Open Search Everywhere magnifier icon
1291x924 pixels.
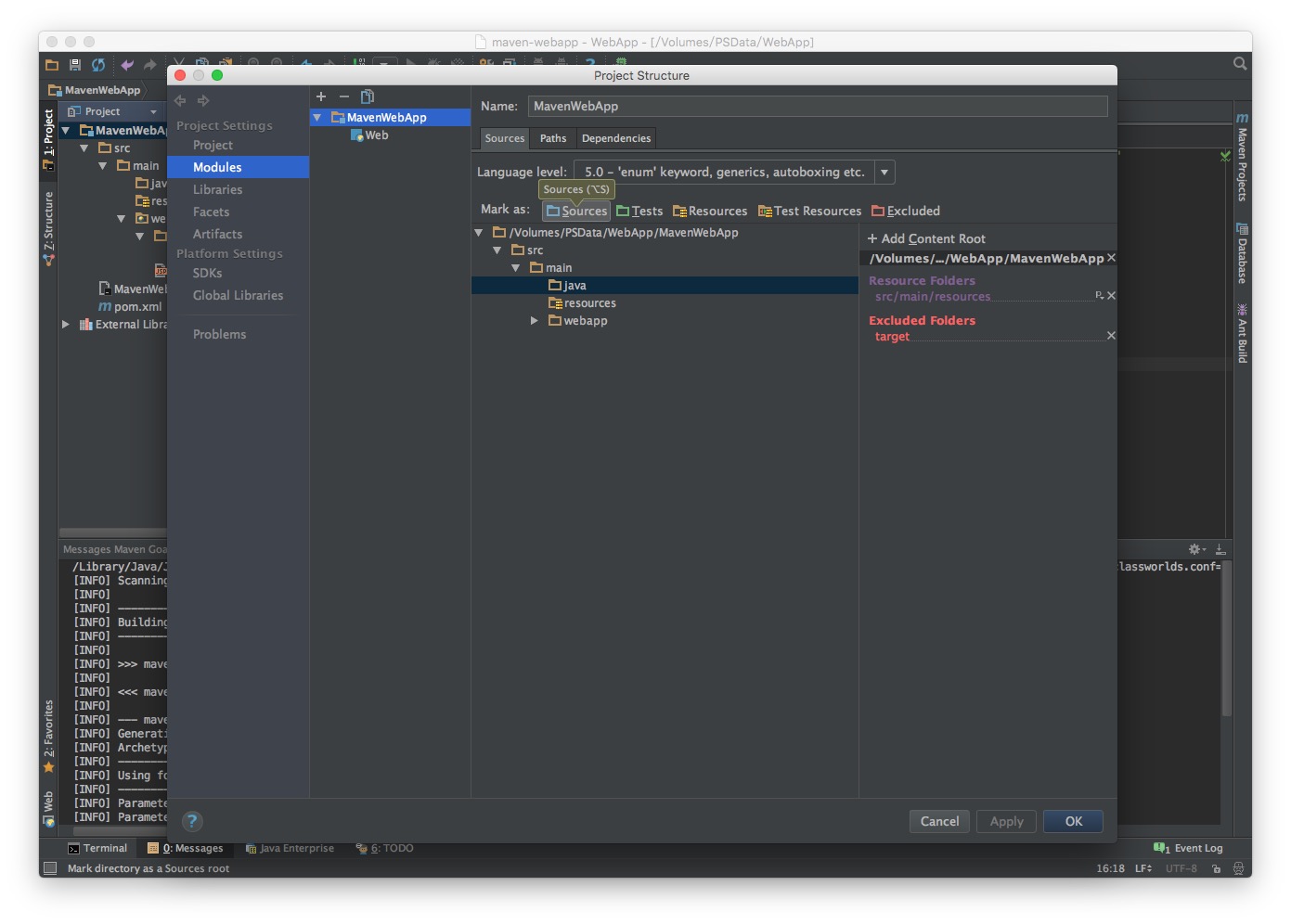(1240, 63)
